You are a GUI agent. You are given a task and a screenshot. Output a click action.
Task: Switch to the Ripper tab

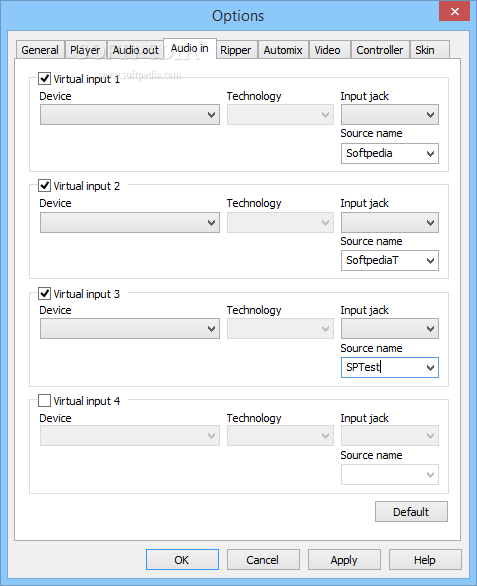(236, 50)
